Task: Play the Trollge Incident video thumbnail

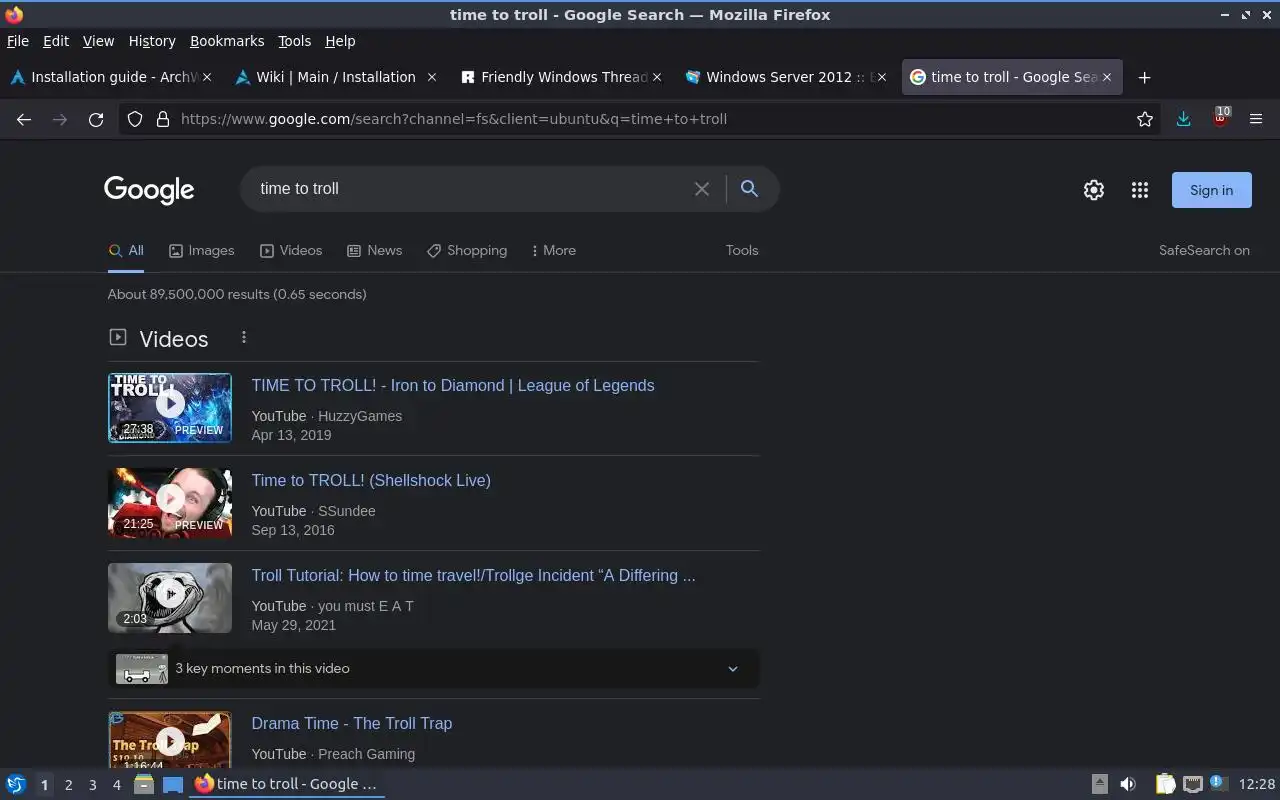Action: [x=170, y=598]
